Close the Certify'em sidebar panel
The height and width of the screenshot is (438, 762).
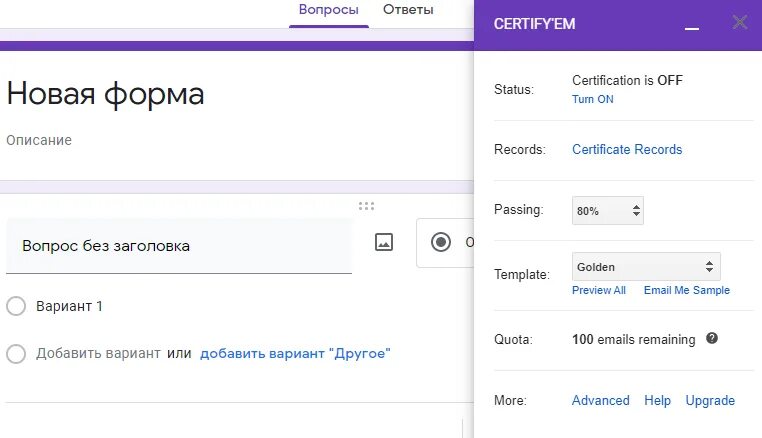click(x=740, y=22)
